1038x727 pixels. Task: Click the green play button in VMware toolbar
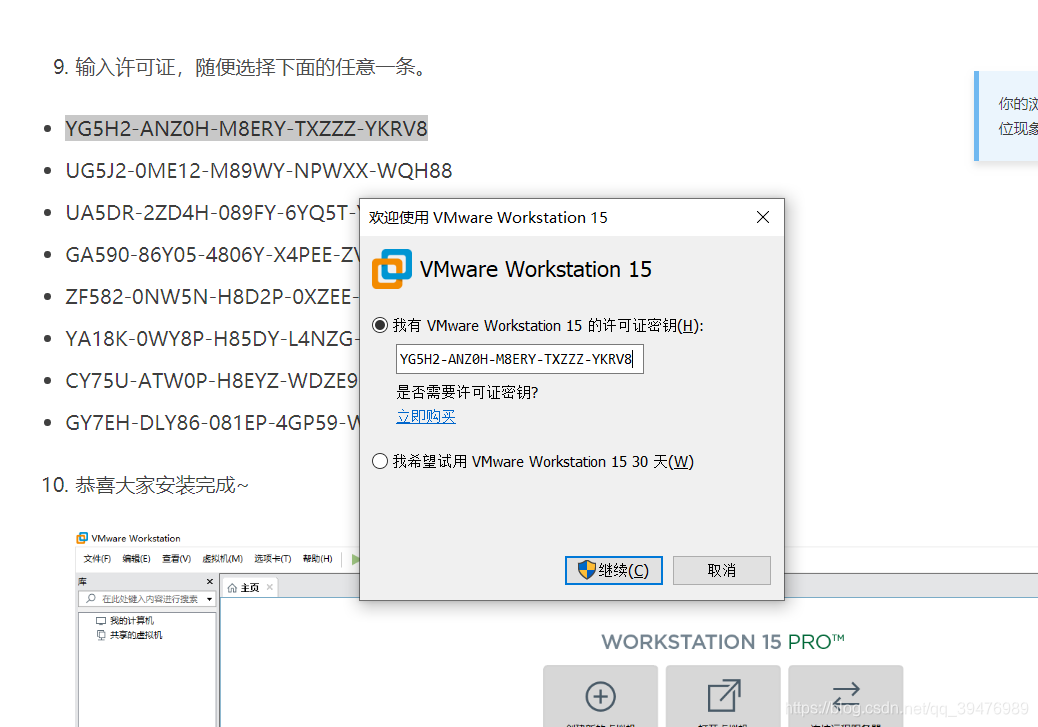point(355,559)
